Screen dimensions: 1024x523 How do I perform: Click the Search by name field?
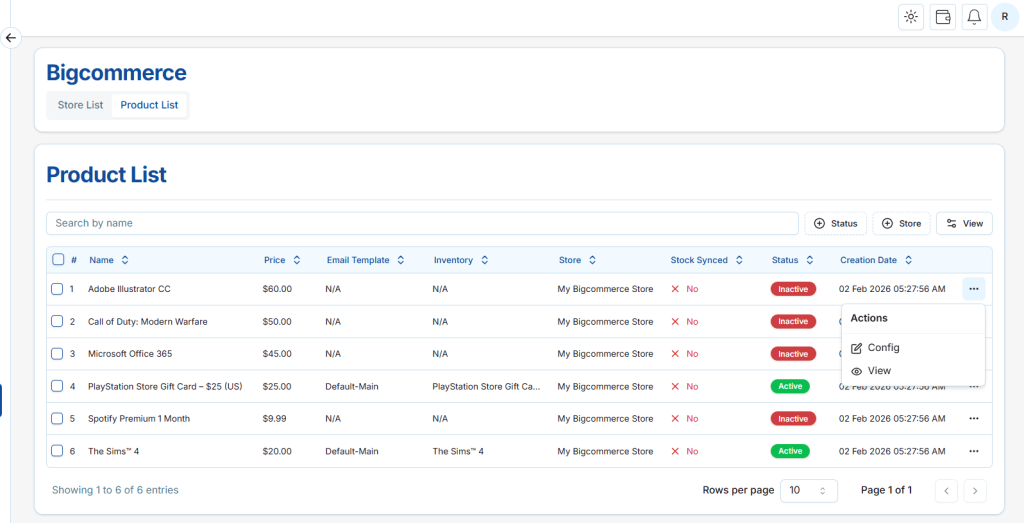pos(422,223)
